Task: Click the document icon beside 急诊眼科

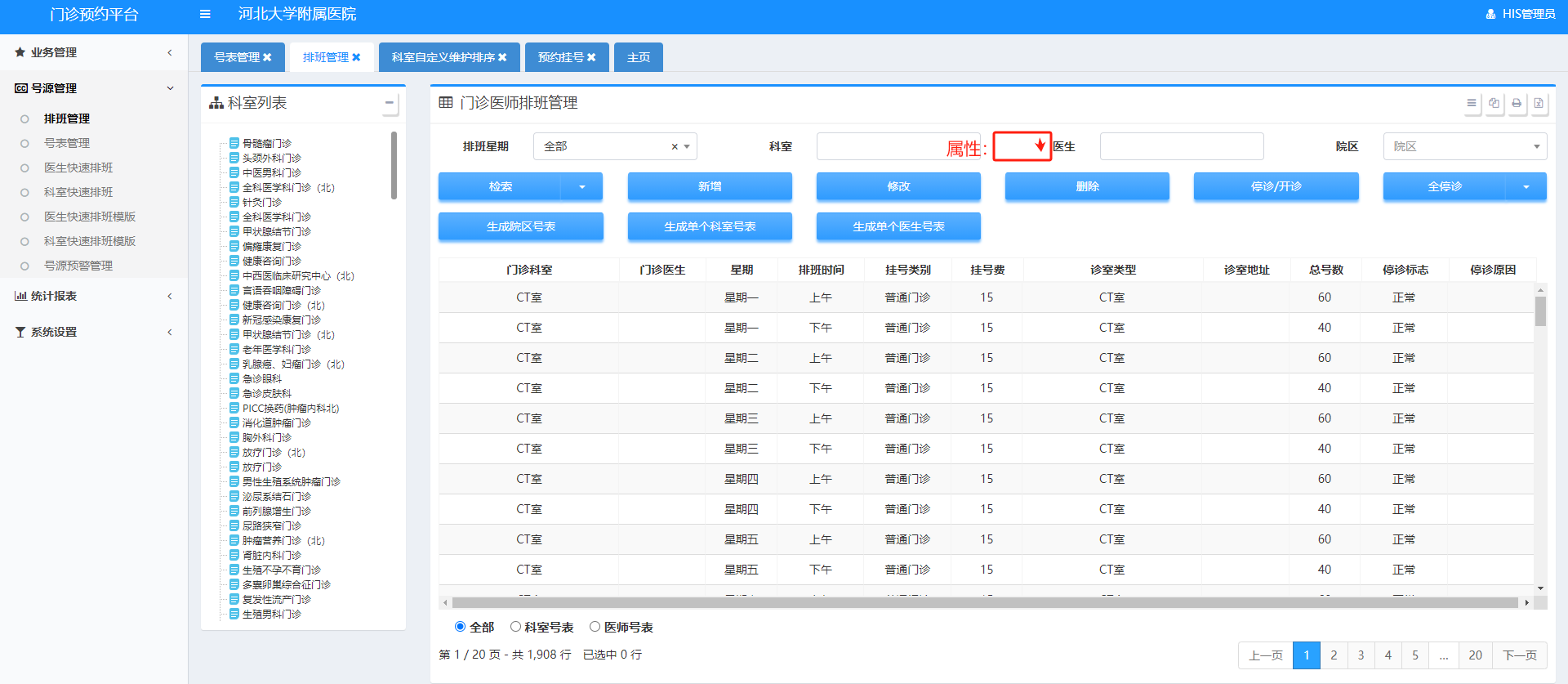Action: (x=234, y=378)
